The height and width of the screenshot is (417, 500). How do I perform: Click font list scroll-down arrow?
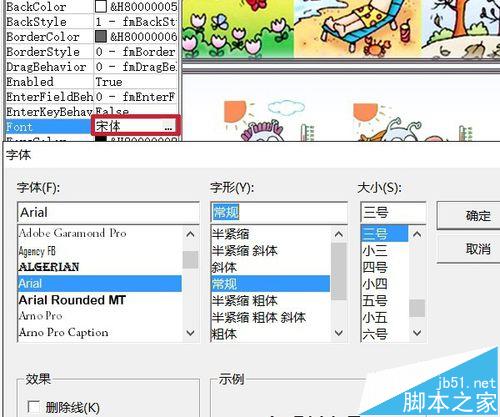[x=190, y=333]
